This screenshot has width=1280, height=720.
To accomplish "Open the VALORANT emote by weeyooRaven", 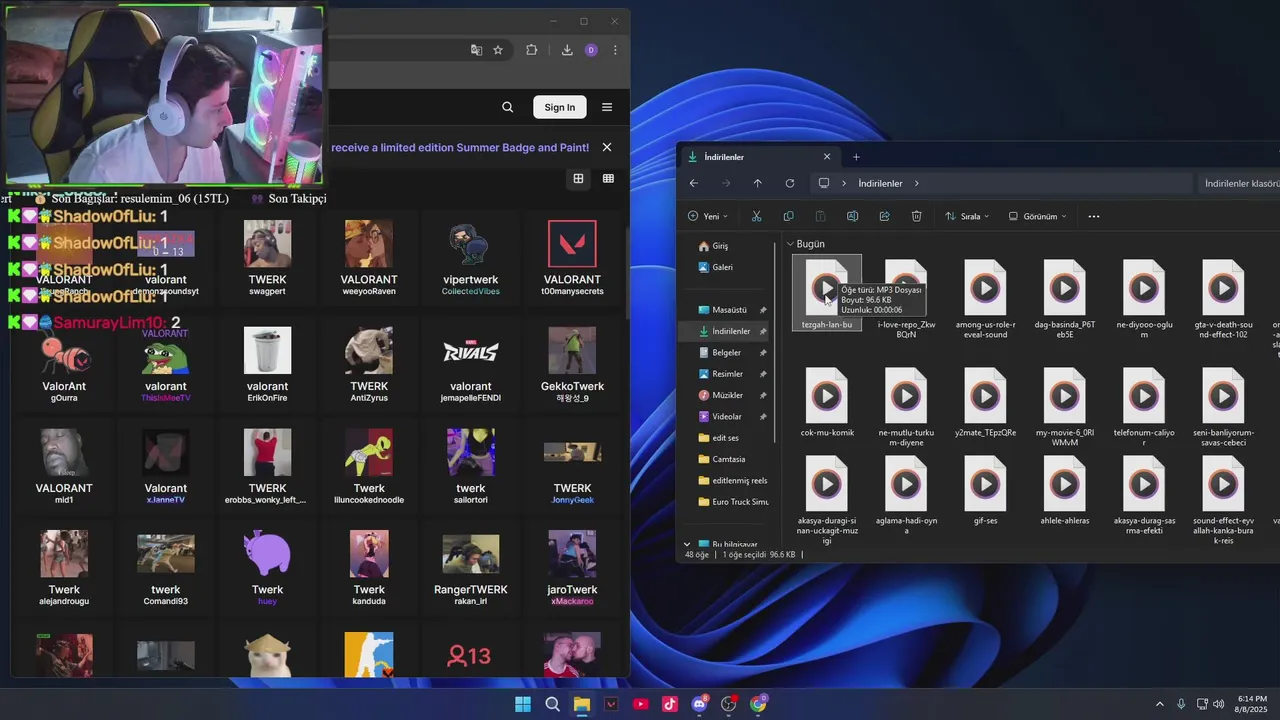I will [x=369, y=258].
